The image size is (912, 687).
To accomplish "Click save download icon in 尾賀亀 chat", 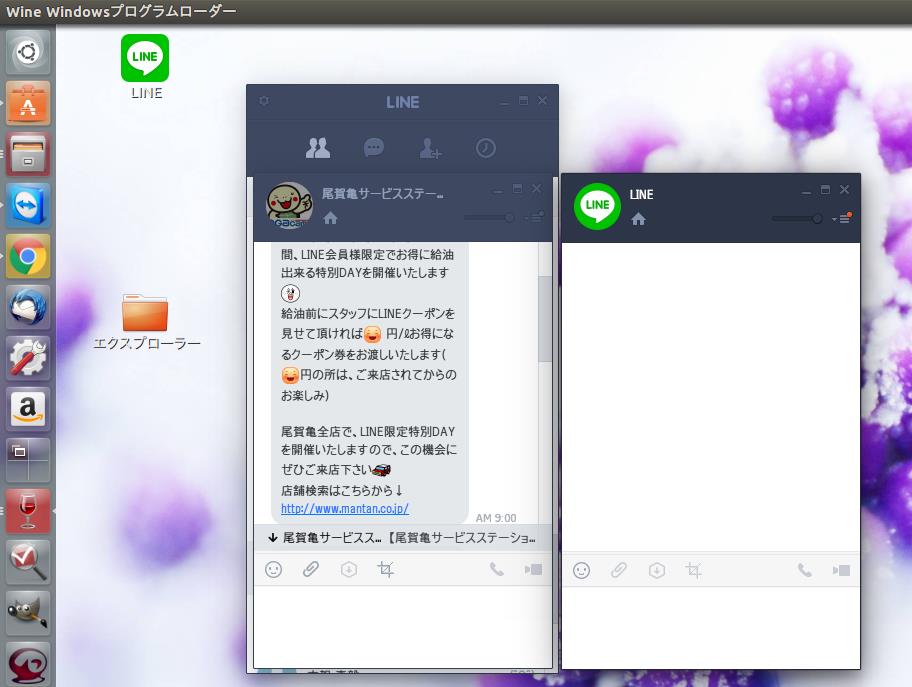I will 348,569.
